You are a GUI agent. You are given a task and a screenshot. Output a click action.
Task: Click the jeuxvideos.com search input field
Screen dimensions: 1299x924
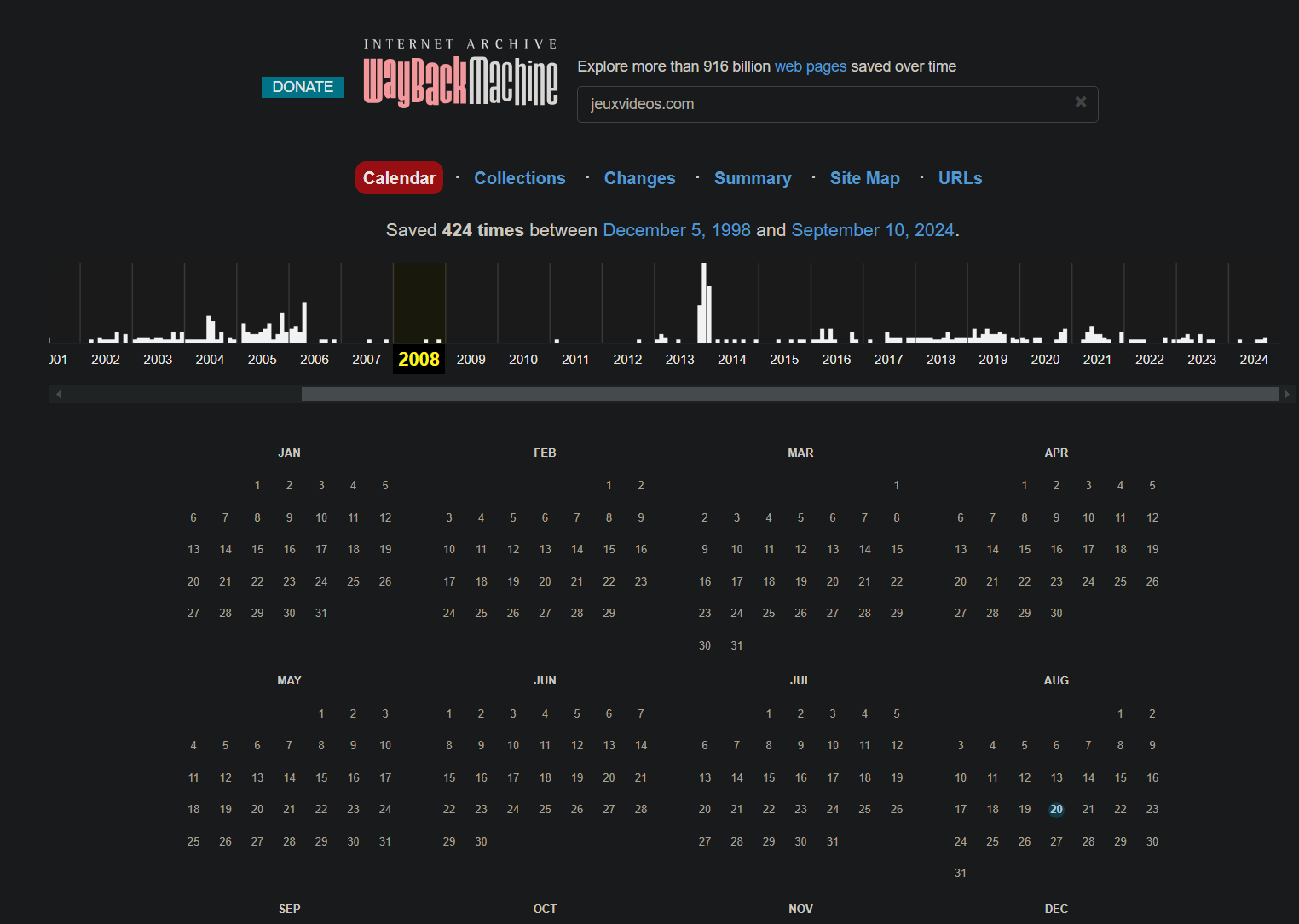click(x=837, y=104)
